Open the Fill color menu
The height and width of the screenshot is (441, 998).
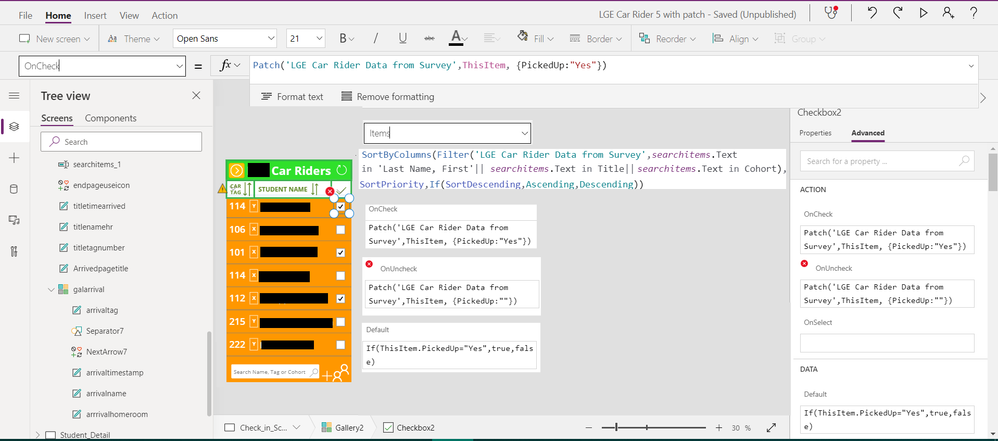click(x=535, y=39)
